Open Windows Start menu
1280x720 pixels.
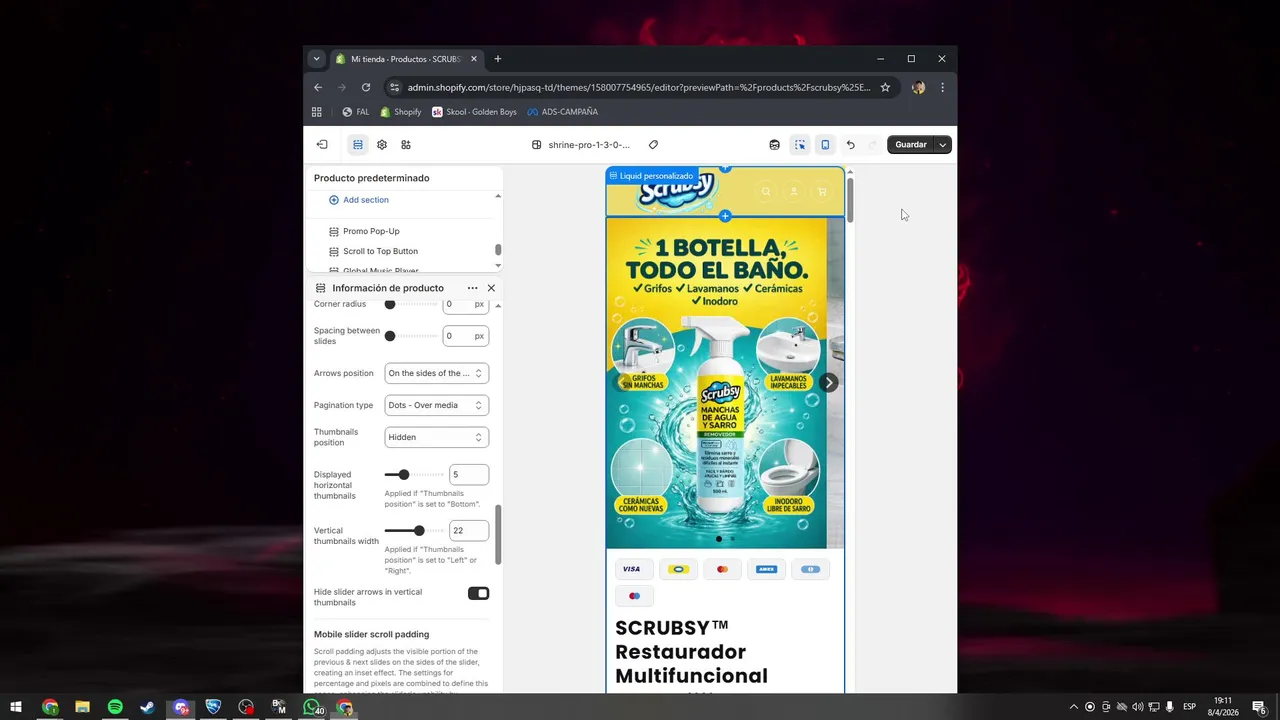pos(16,707)
